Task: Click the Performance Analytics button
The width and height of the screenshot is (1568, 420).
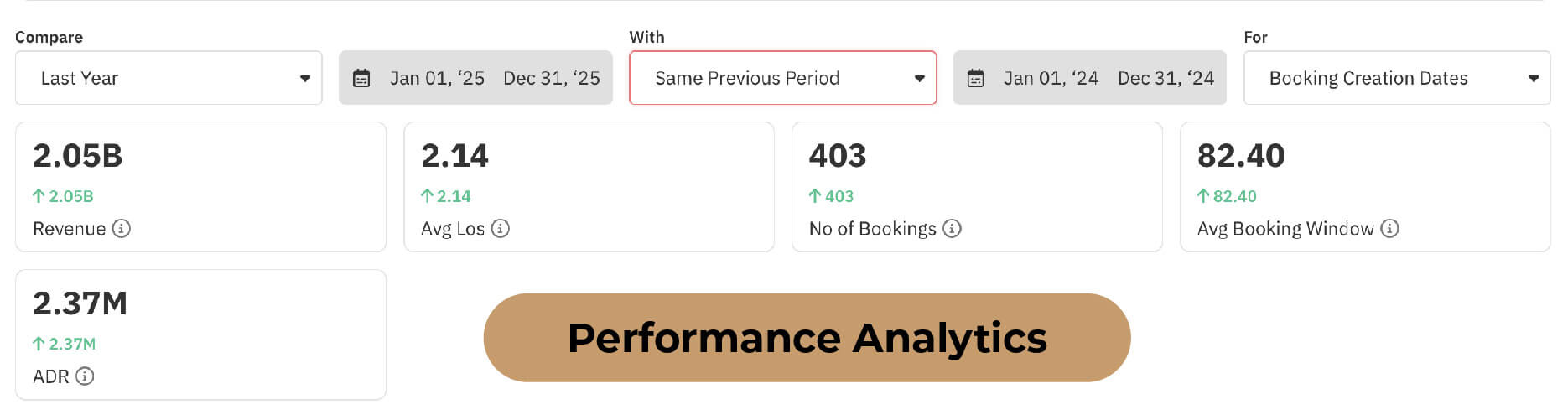Action: (x=807, y=338)
